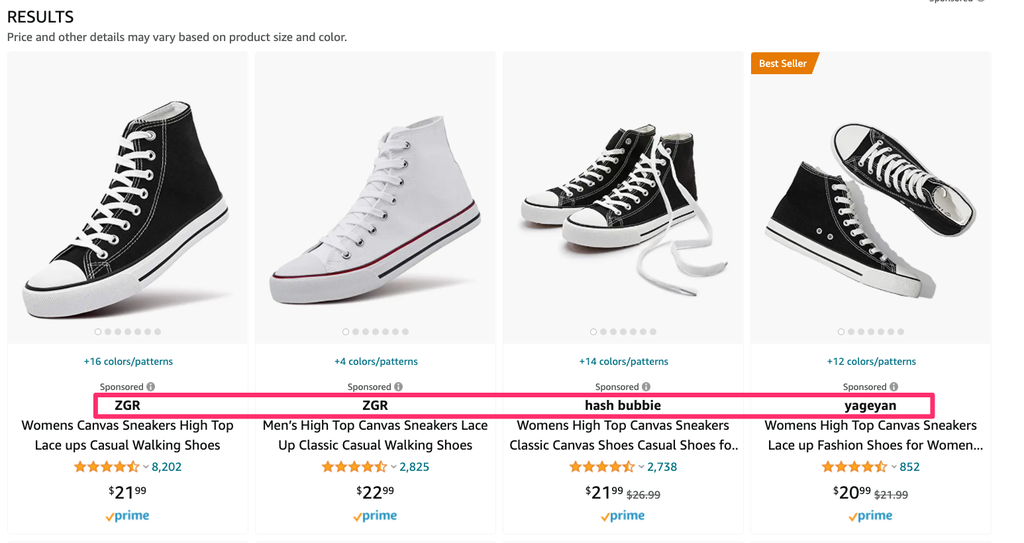View 2,738 ratings for hash bubbie shoes
The height and width of the screenshot is (543, 1024).
coord(662,467)
